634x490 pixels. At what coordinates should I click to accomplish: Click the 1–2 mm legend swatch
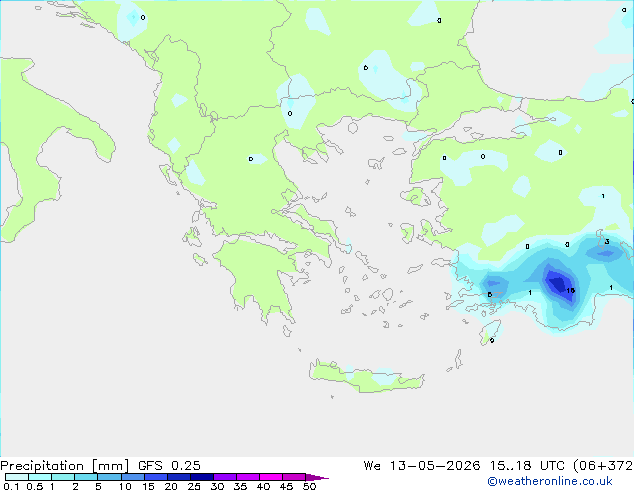click(63, 477)
